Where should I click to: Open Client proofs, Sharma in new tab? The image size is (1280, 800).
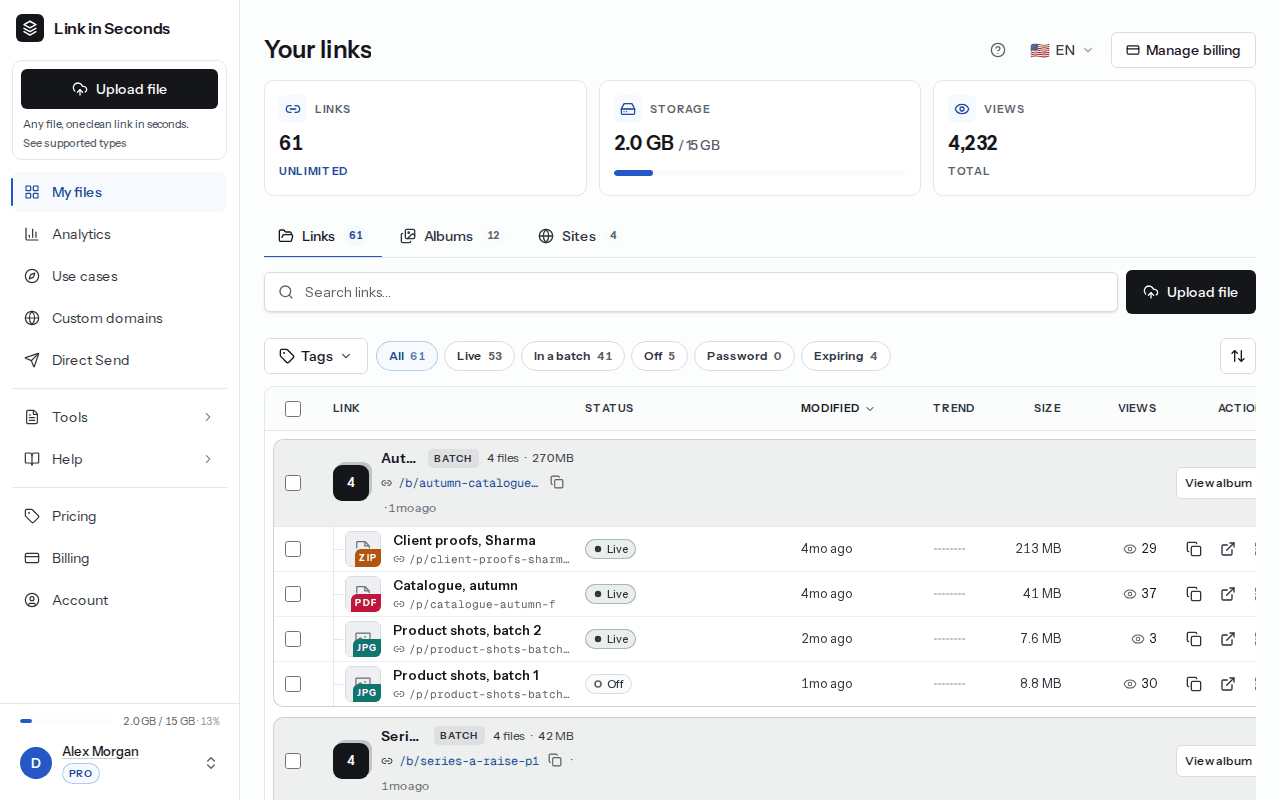[x=1228, y=549]
